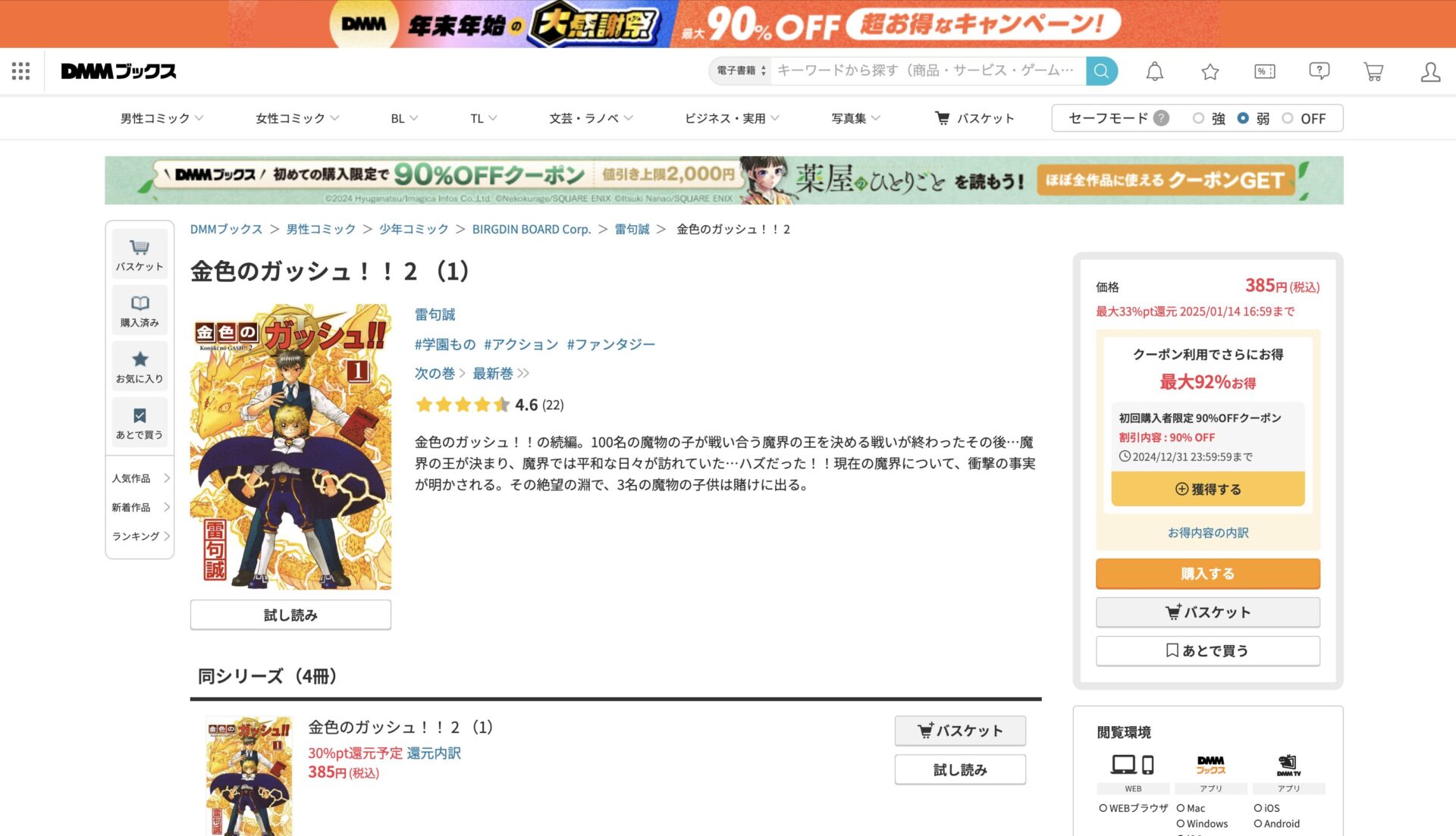Open the 電子書籍 search category selector
This screenshot has height=836, width=1456.
741,70
